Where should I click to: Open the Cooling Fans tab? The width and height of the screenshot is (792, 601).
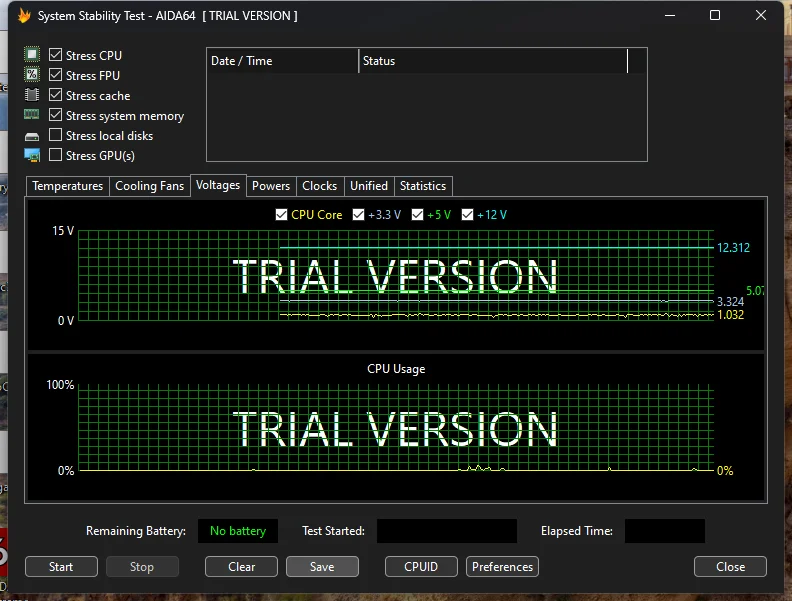click(x=149, y=186)
